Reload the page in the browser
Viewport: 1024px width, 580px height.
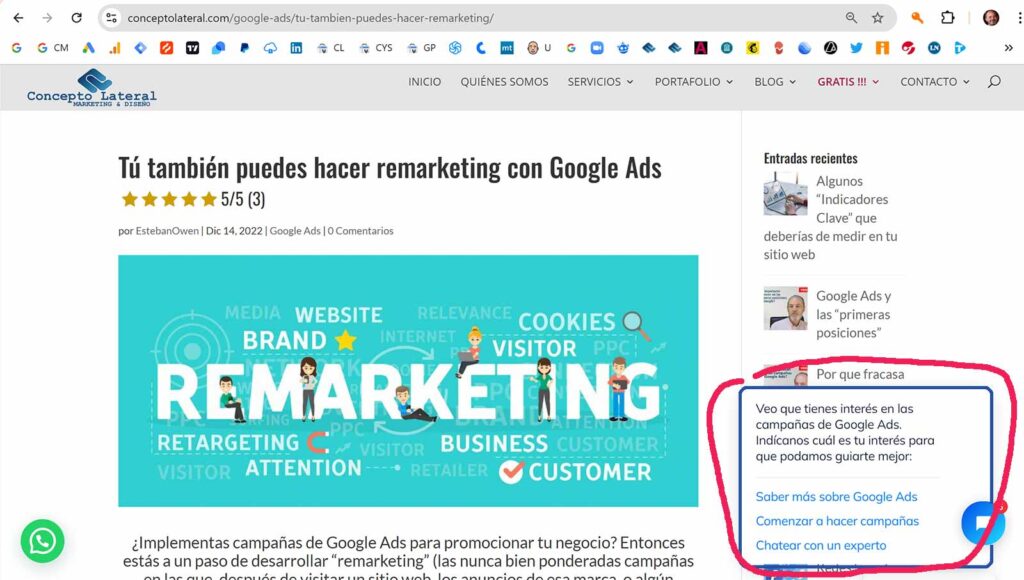76,18
